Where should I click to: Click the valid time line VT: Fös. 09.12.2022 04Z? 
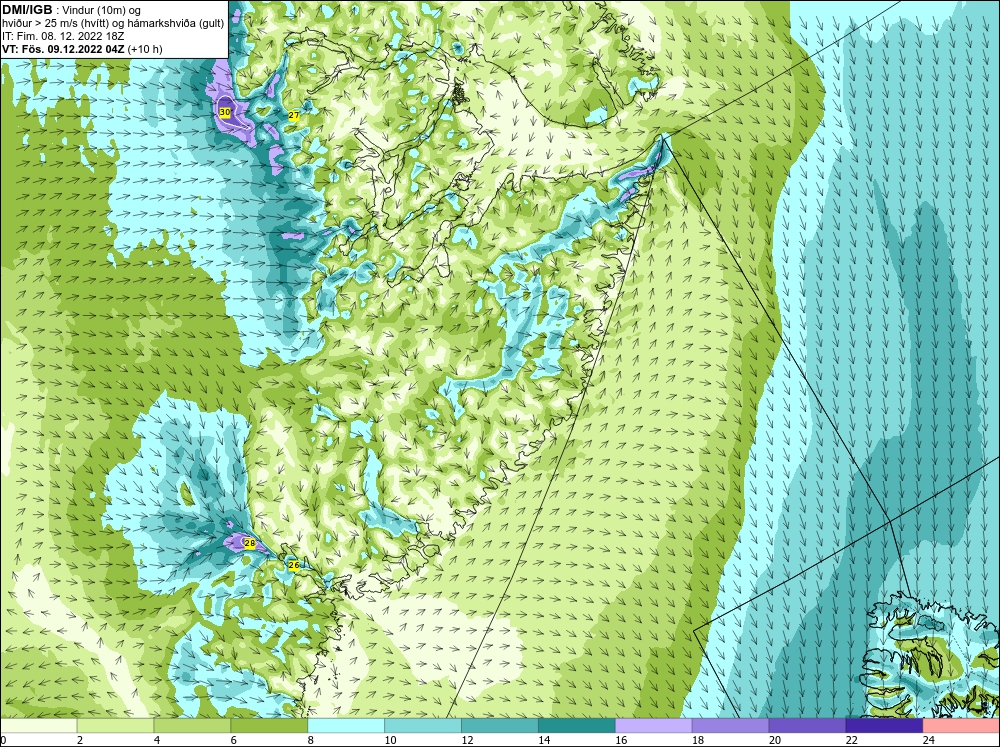64,49
